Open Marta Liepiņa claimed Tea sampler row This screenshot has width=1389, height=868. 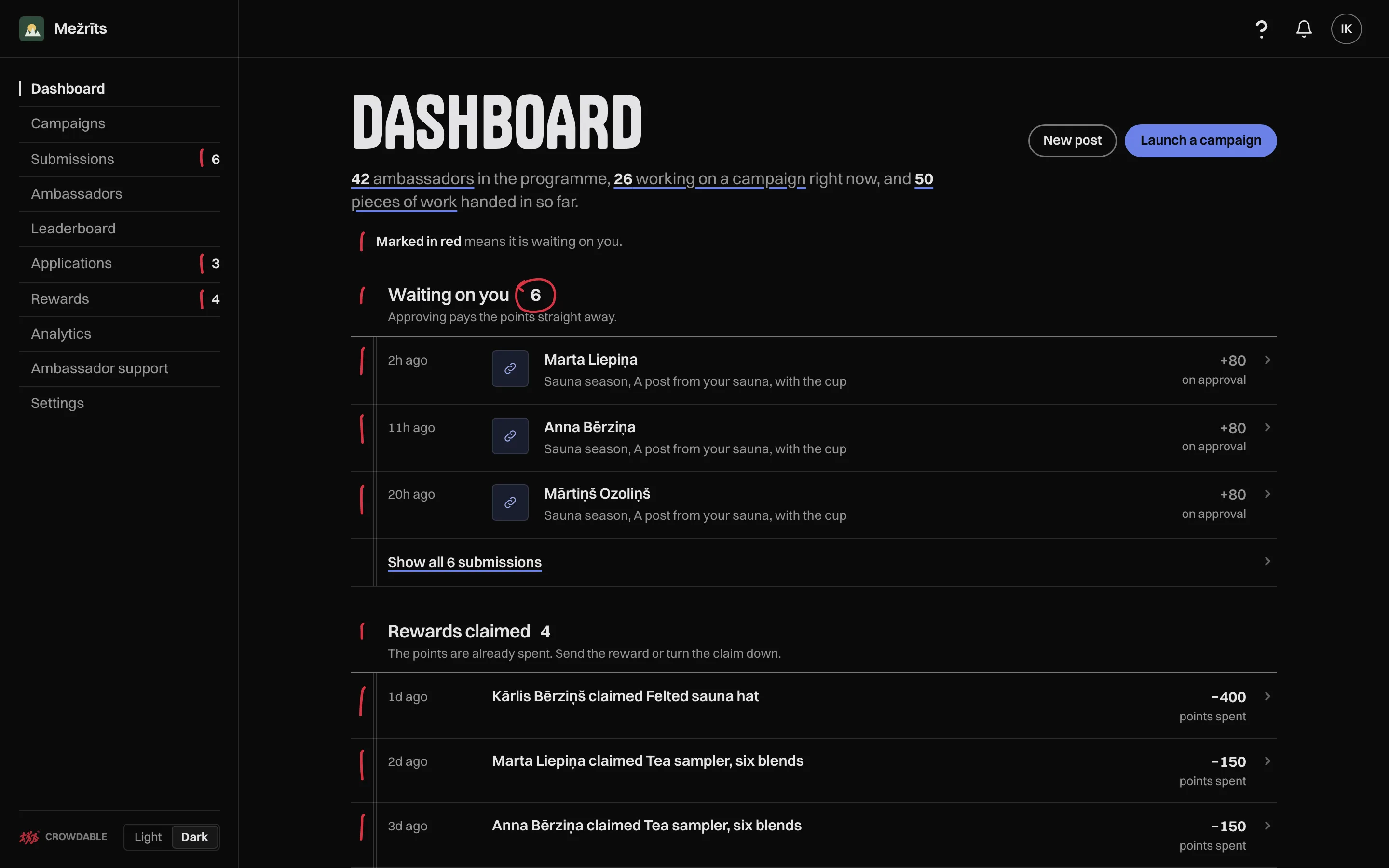click(x=814, y=771)
